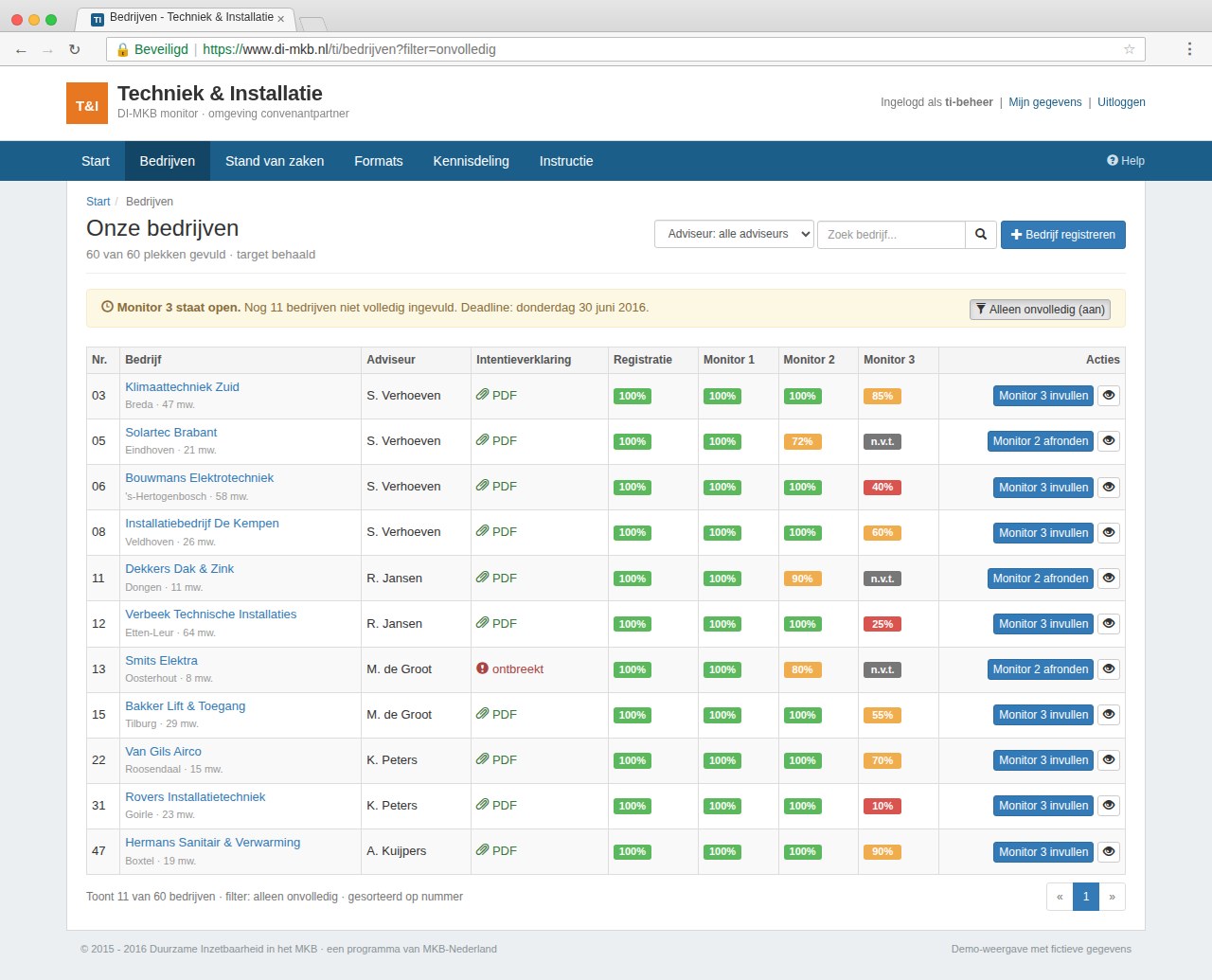This screenshot has width=1212, height=980.
Task: Click 'Monitor 3 invullen' for Klimaattechniek Zuid
Action: 1043,396
